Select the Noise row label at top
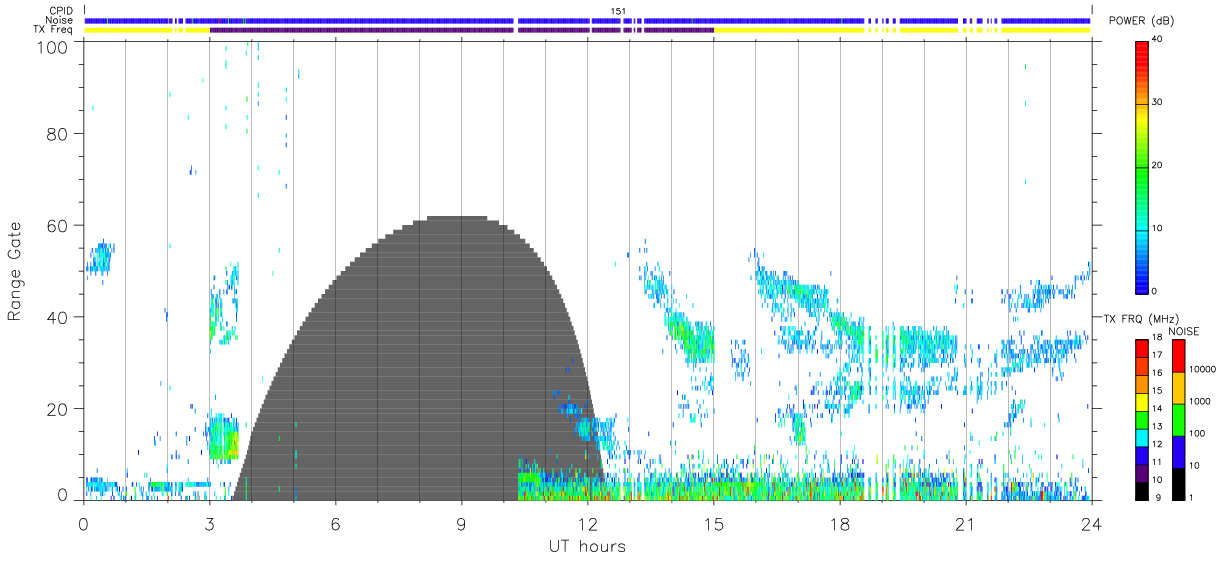This screenshot has width=1228, height=567. (58, 19)
